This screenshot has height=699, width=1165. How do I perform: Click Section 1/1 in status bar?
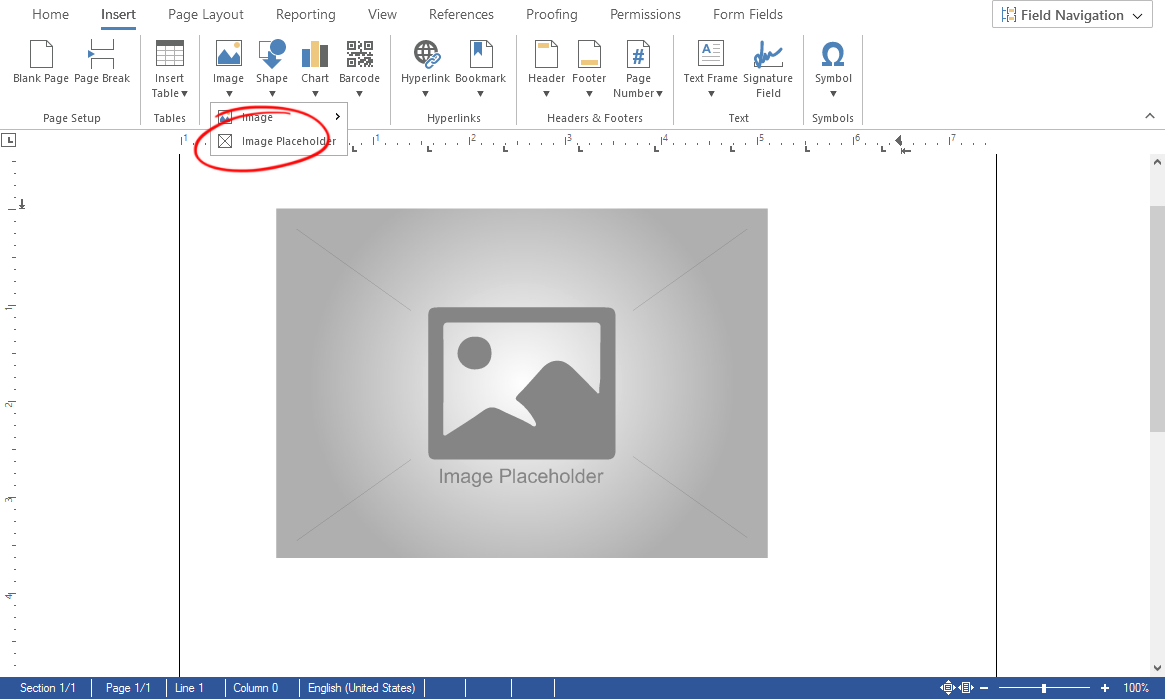pyautogui.click(x=48, y=688)
